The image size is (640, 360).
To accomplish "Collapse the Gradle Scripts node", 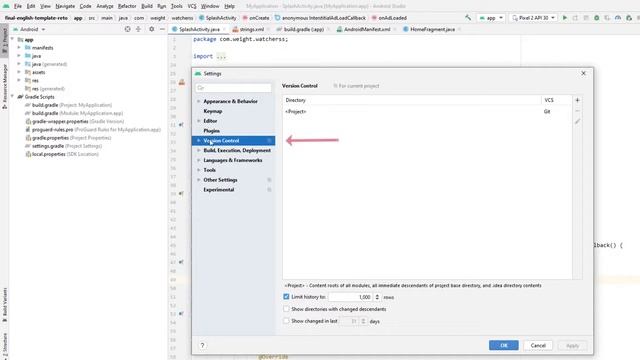I will (12, 97).
